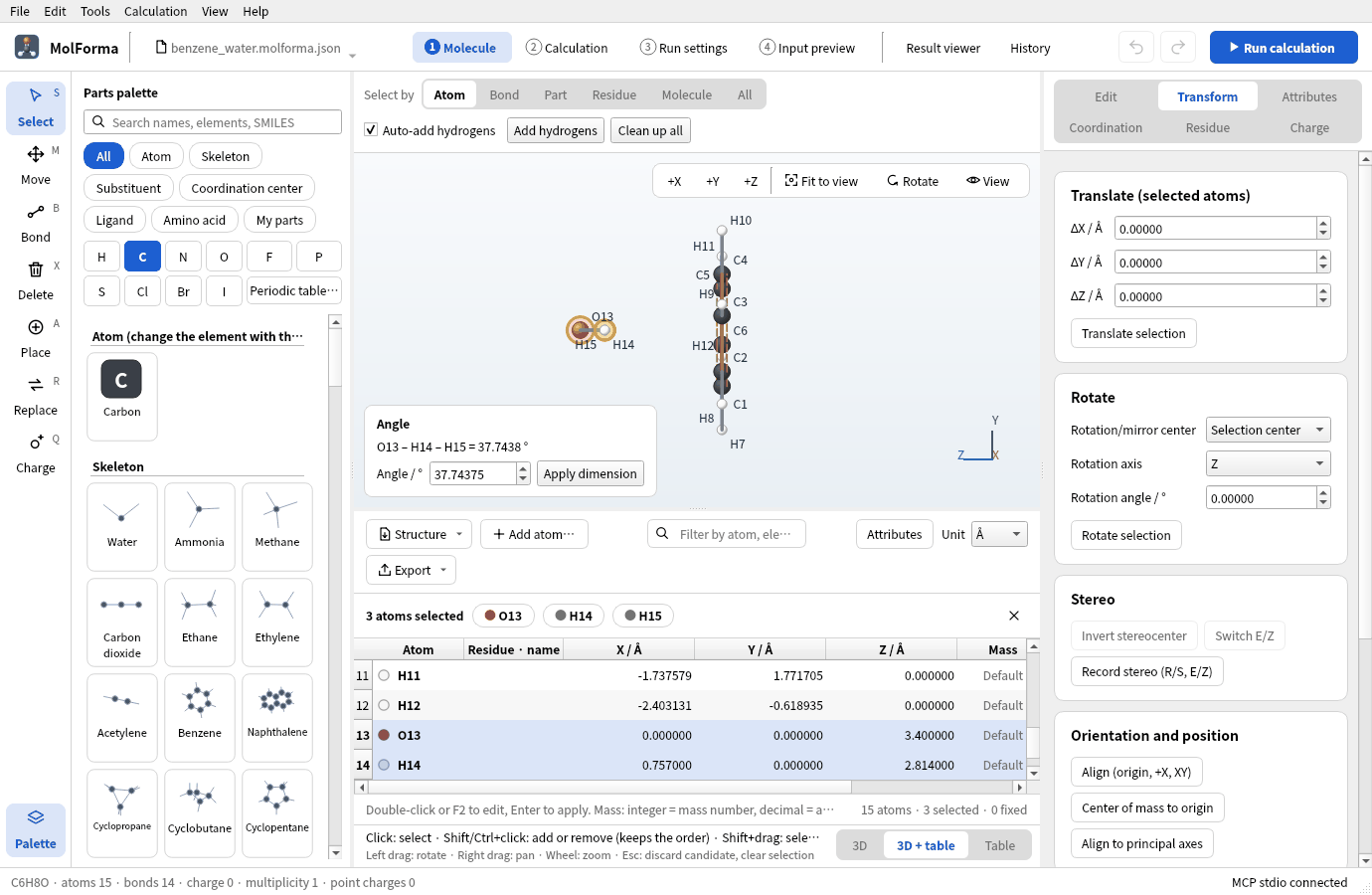The image size is (1372, 895).
Task: Open Rotation axis dropdown
Action: (1268, 463)
